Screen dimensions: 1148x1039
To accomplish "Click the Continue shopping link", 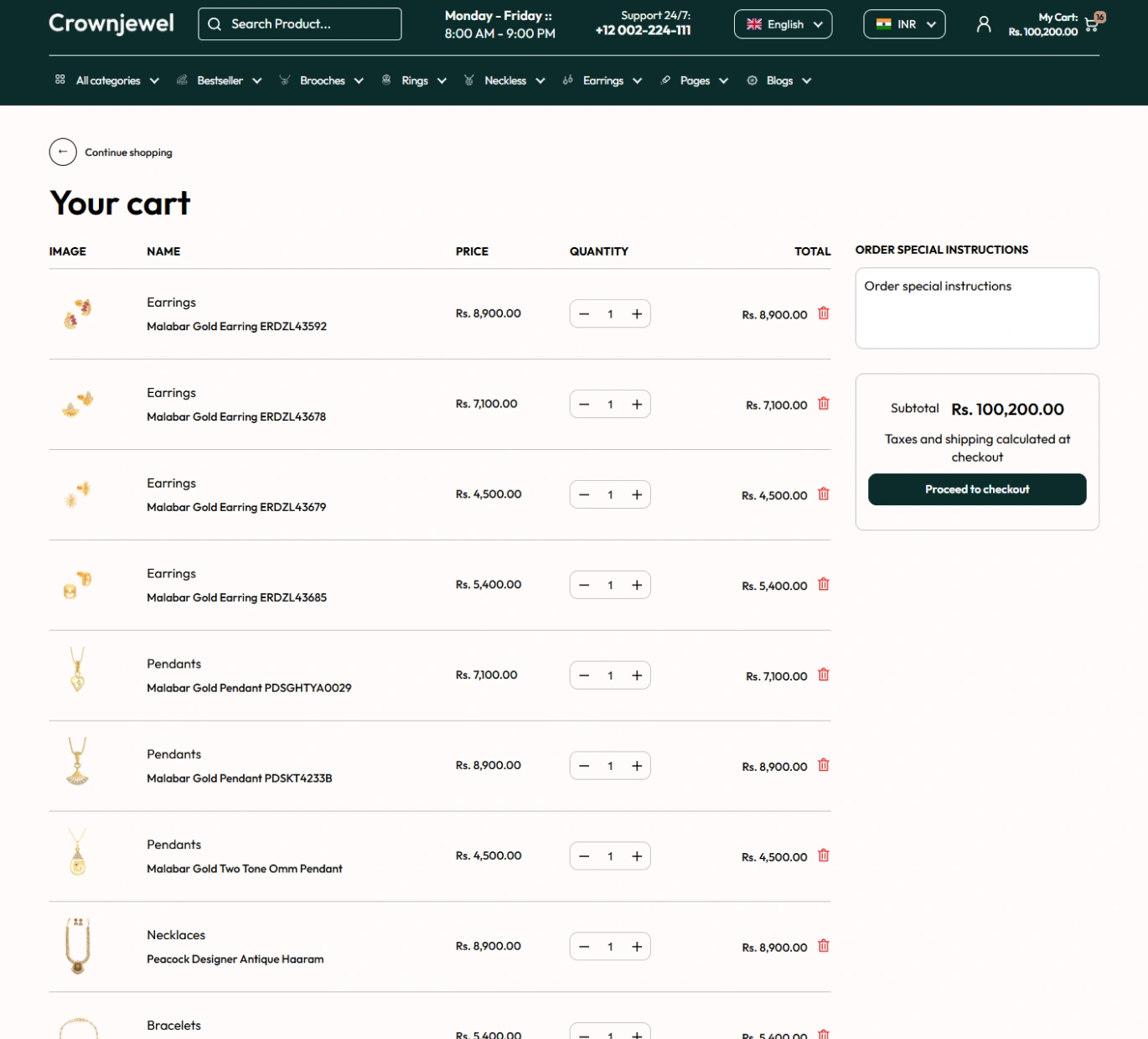I will [128, 152].
